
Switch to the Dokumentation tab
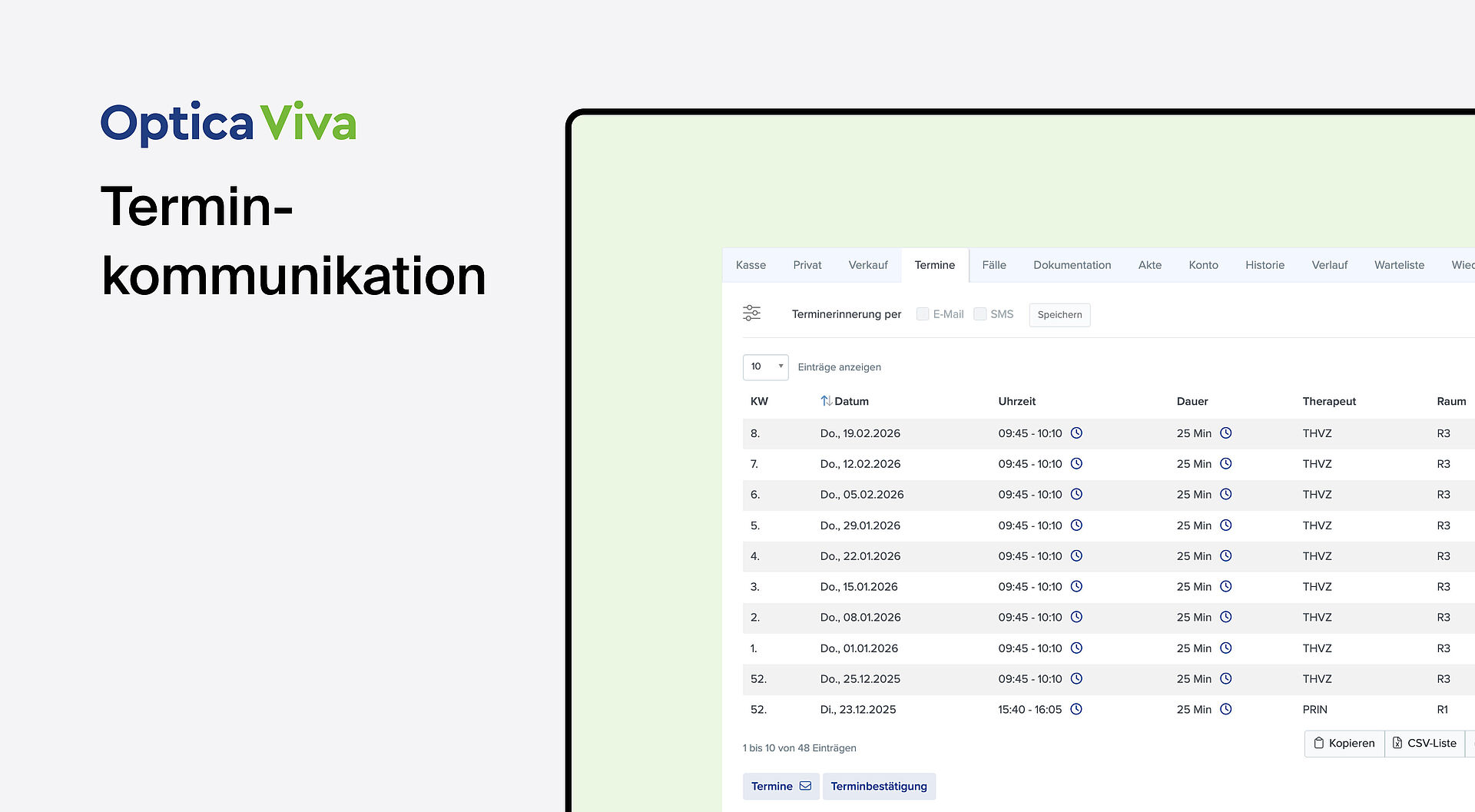[x=1072, y=265]
